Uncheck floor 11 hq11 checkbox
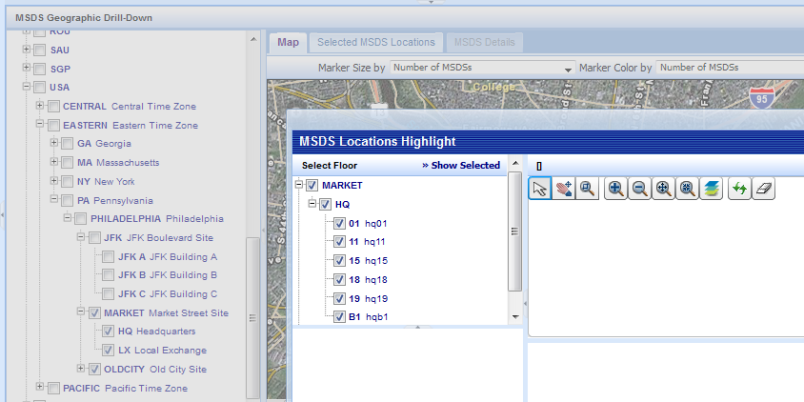Image resolution: width=804 pixels, height=402 pixels. point(339,242)
